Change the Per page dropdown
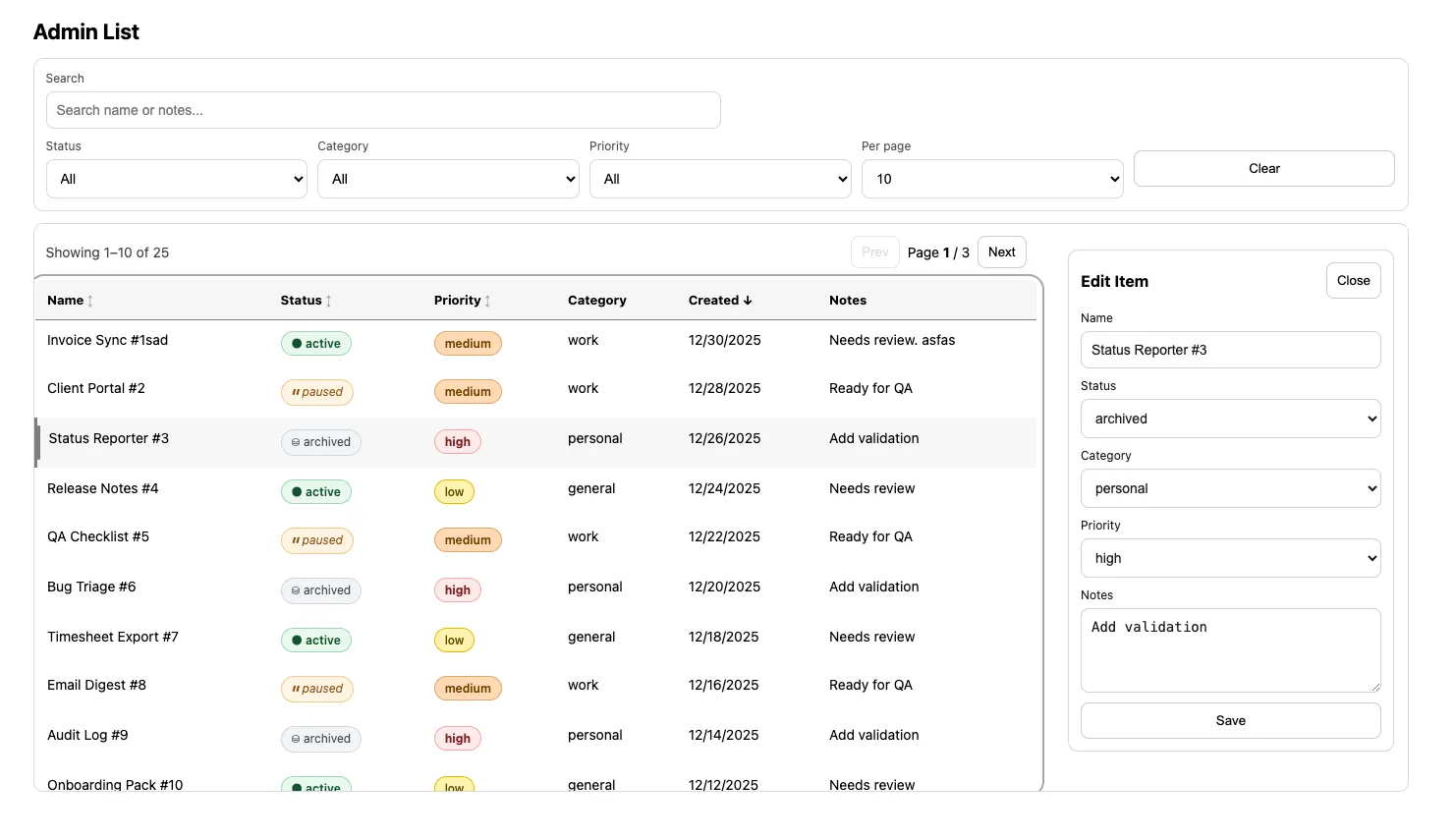This screenshot has width=1455, height=840. click(992, 179)
